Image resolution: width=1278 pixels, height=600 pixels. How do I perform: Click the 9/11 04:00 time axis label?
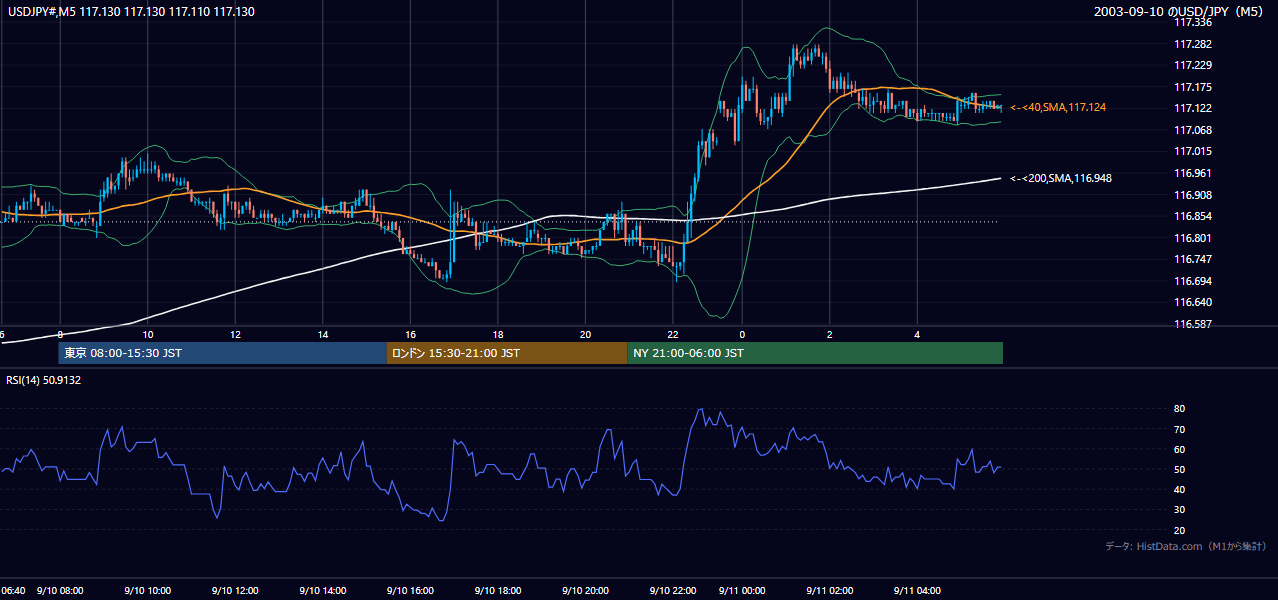[918, 591]
